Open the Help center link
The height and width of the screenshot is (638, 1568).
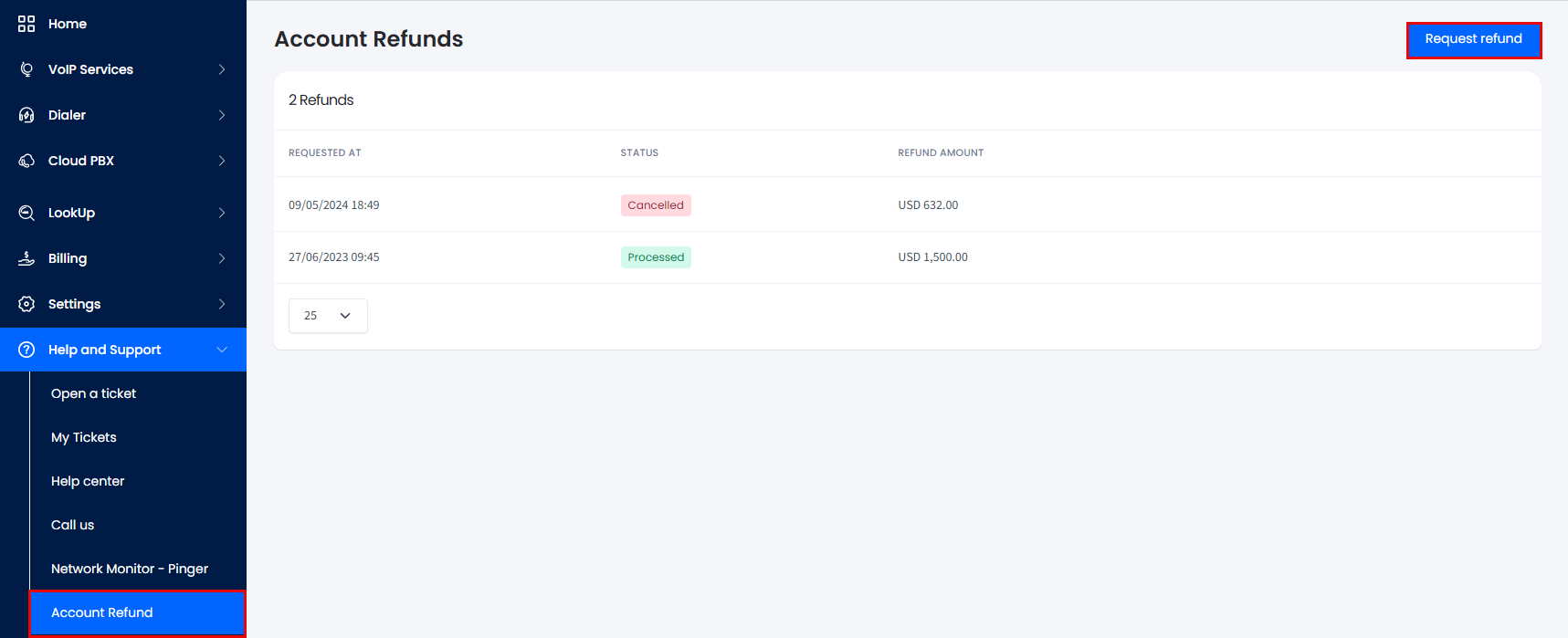(88, 481)
